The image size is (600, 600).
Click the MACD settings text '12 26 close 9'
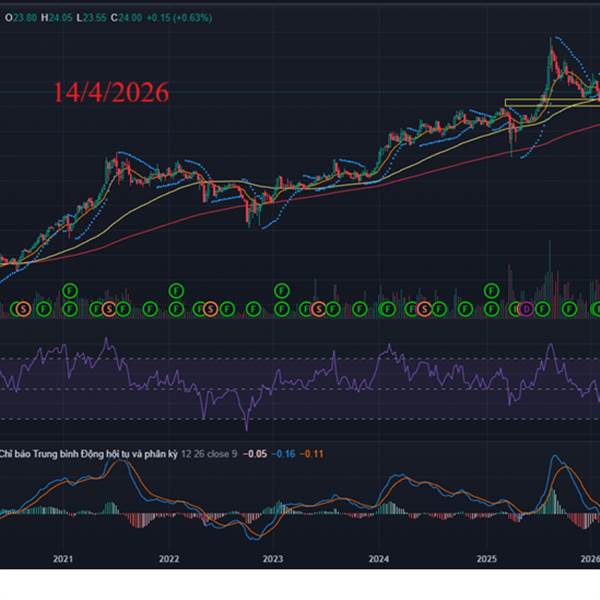click(x=209, y=454)
